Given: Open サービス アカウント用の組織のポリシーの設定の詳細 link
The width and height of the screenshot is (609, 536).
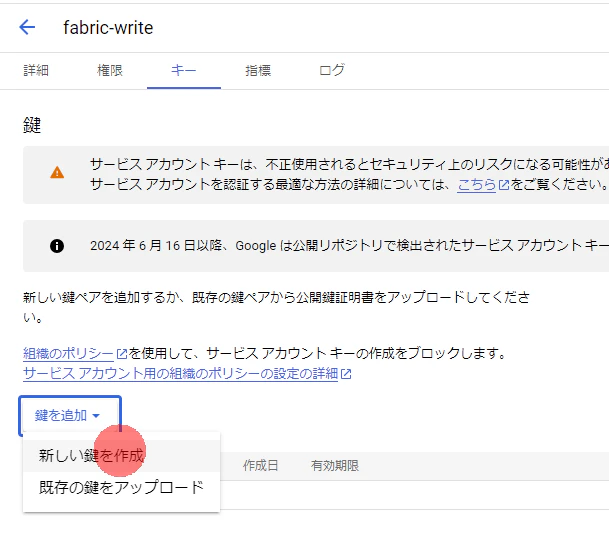Looking at the screenshot, I should pyautogui.click(x=181, y=374).
